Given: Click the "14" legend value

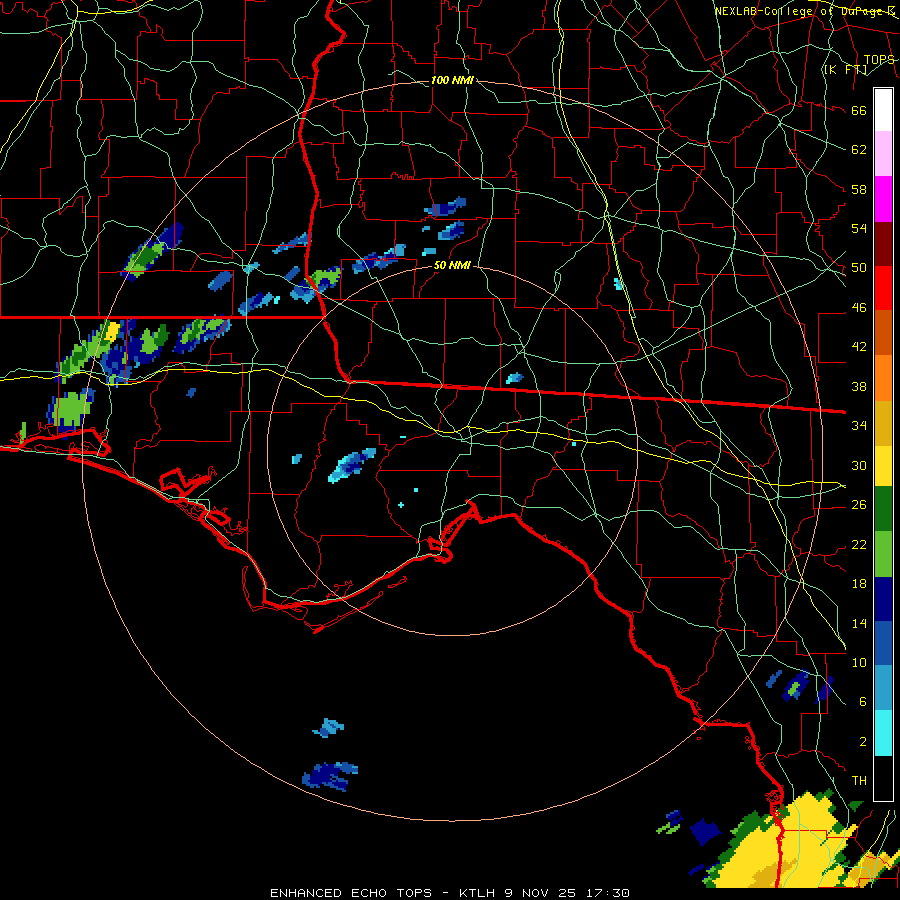Looking at the screenshot, I should pyautogui.click(x=859, y=623).
